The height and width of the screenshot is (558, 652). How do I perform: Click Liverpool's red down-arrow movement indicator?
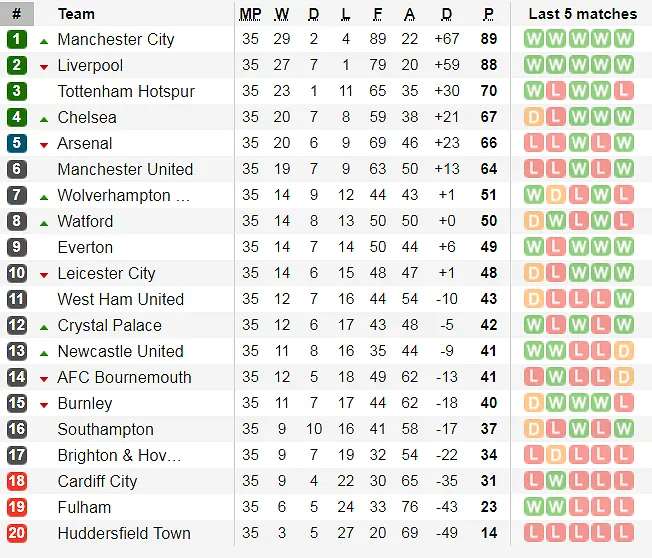44,66
